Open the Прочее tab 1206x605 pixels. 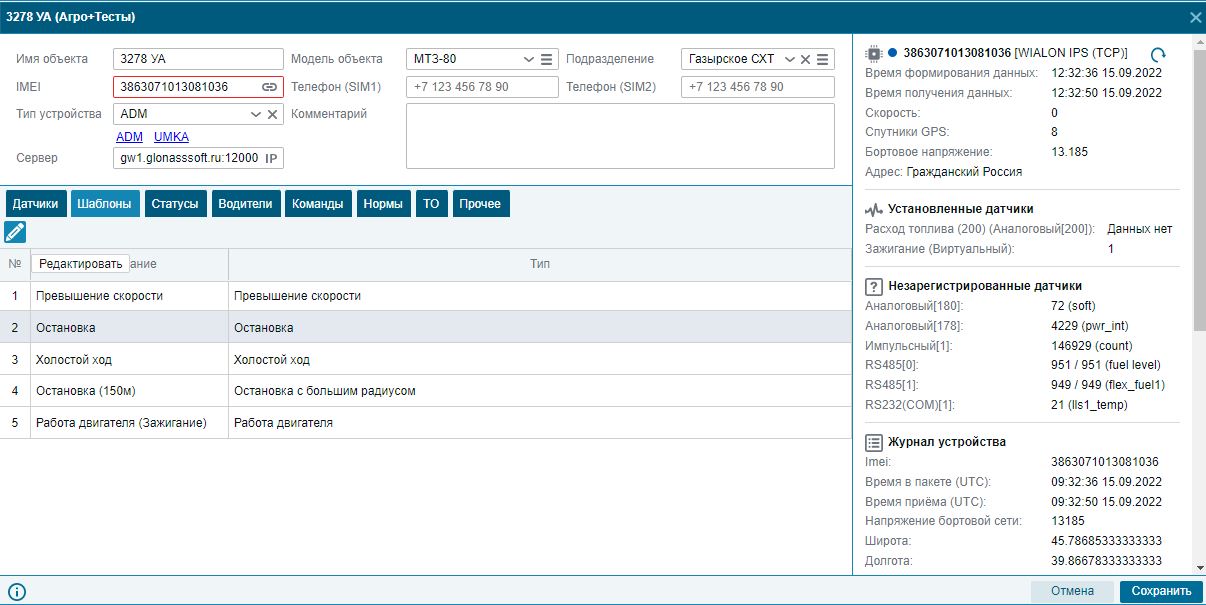pos(481,204)
